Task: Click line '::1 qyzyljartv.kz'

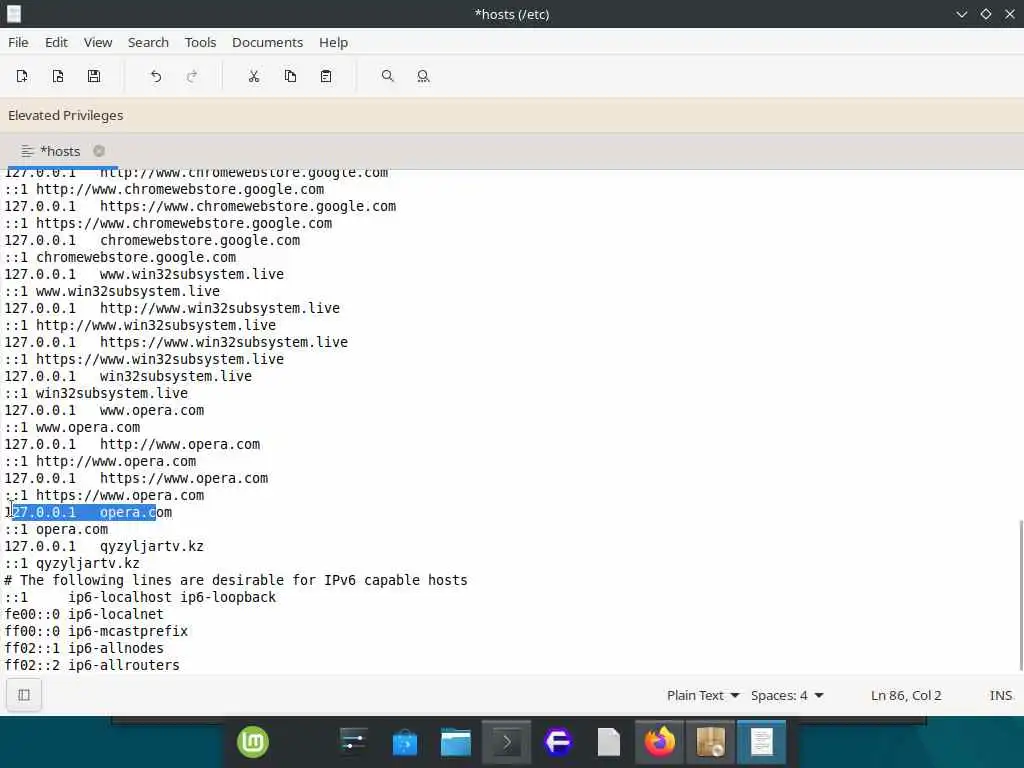Action: pyautogui.click(x=72, y=563)
